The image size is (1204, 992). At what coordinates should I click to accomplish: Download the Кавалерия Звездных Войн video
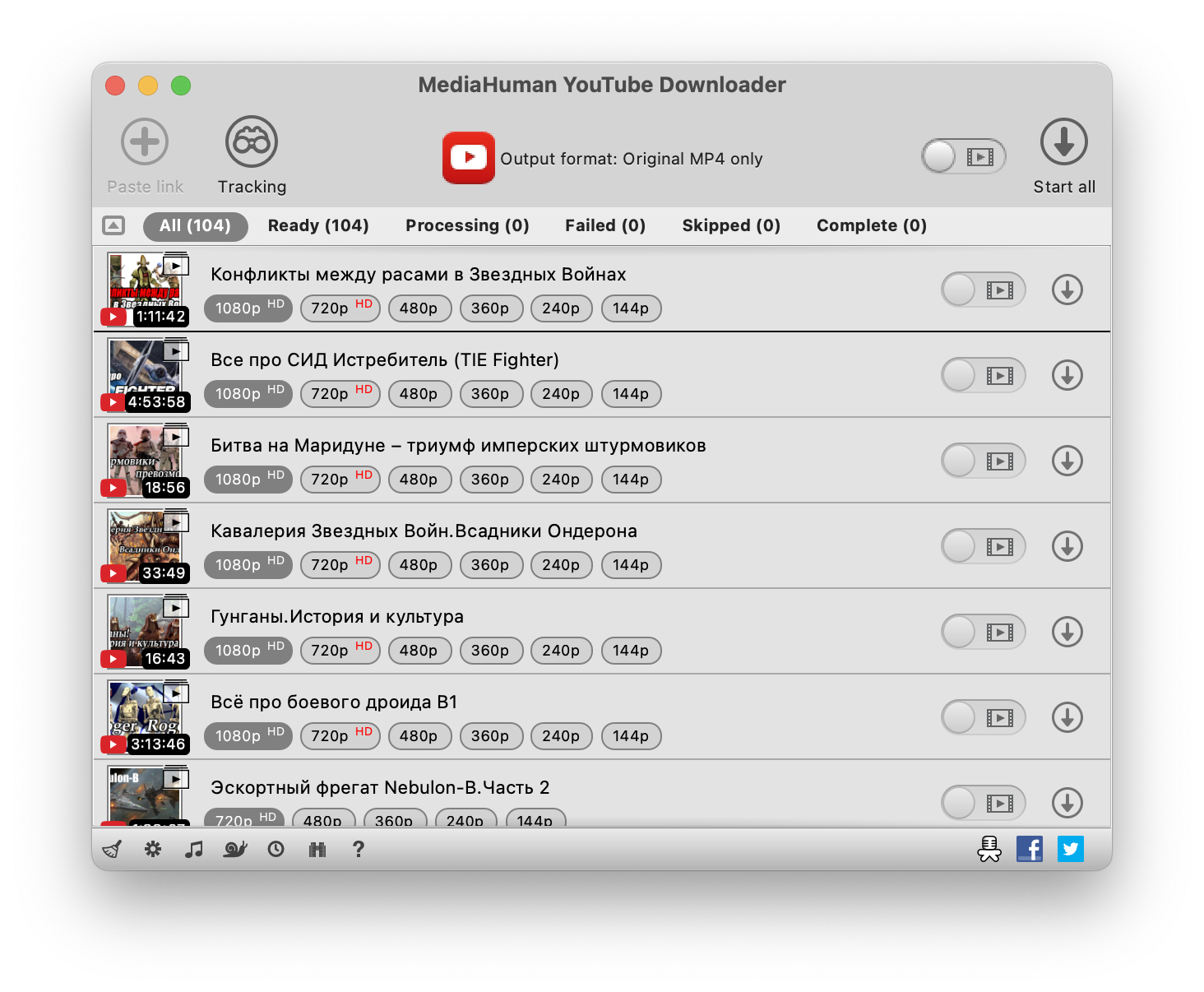pos(1067,546)
